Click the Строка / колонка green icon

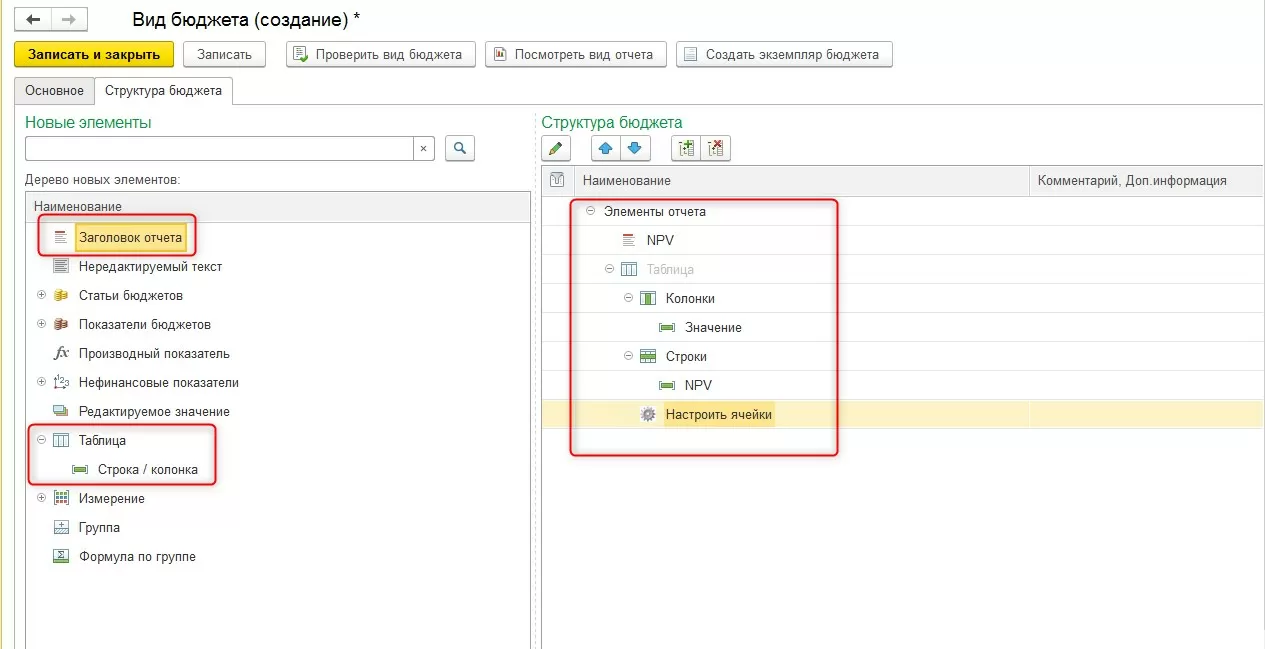(x=80, y=469)
